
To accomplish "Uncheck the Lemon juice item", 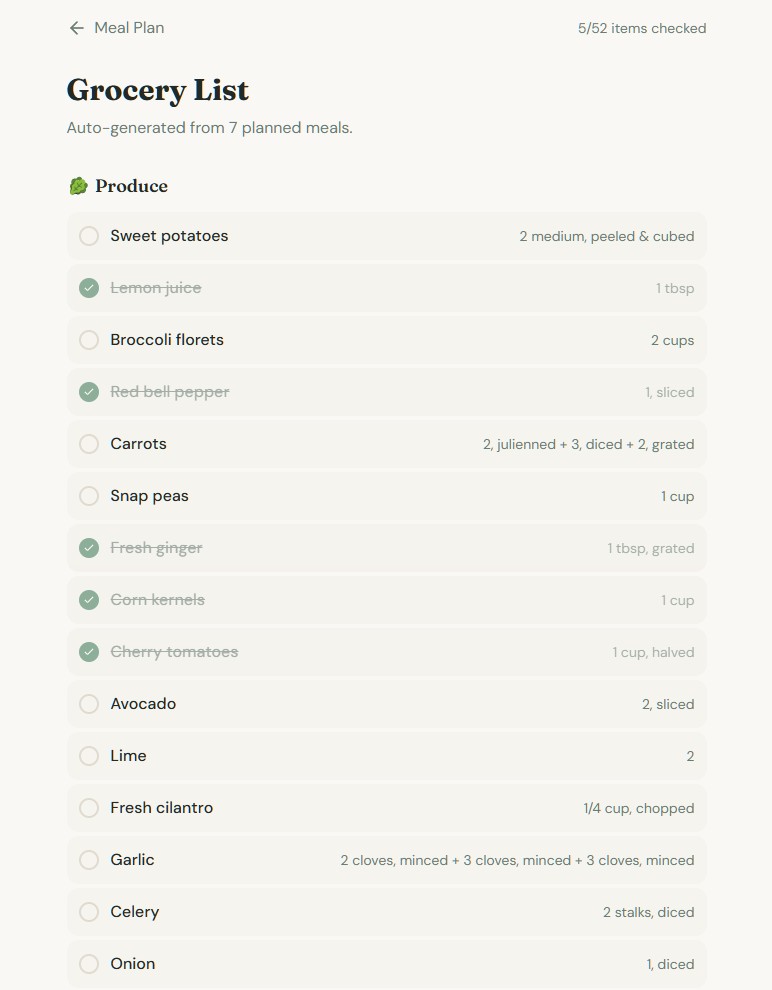I will (x=89, y=288).
